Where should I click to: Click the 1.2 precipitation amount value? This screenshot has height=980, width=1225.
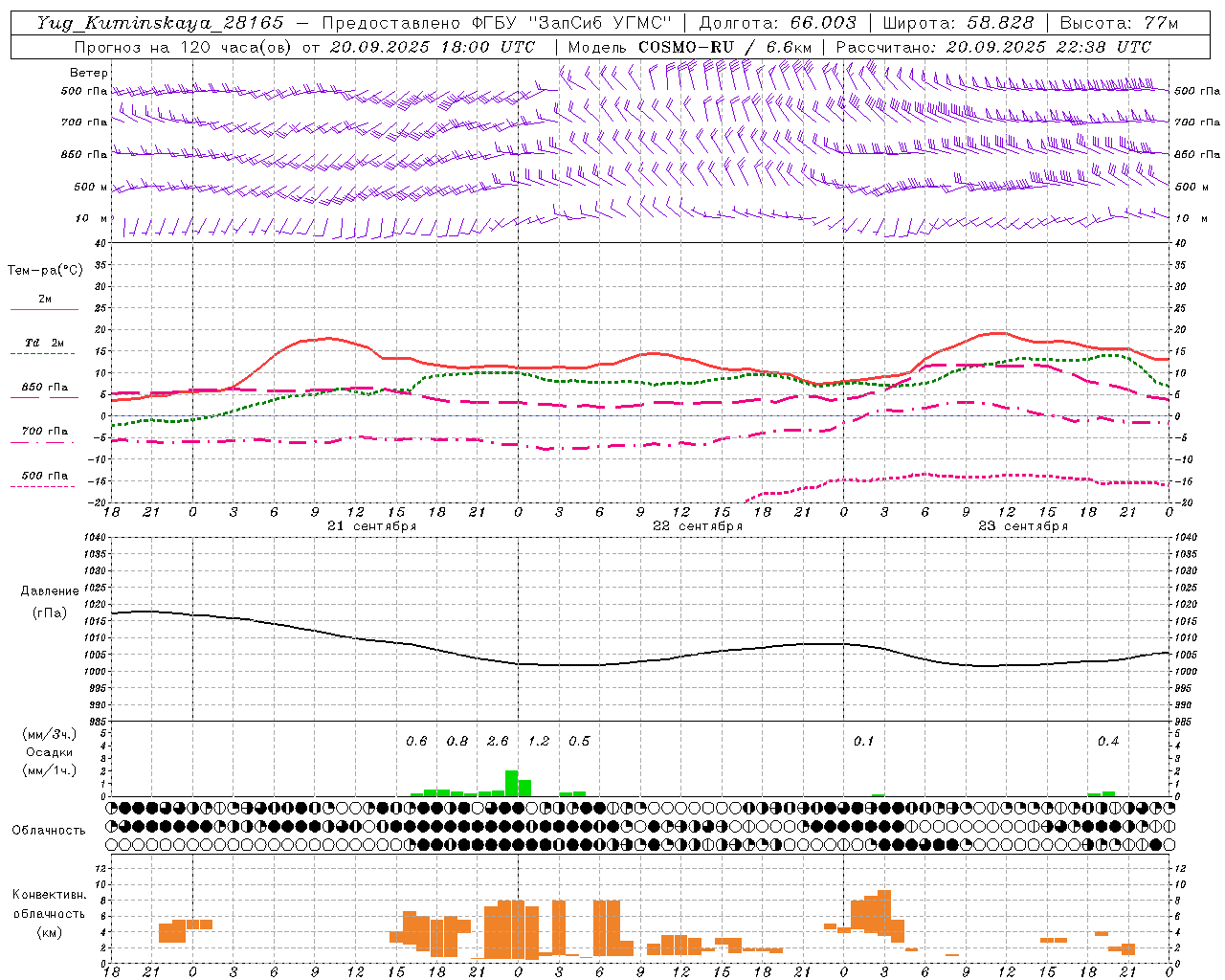(539, 741)
